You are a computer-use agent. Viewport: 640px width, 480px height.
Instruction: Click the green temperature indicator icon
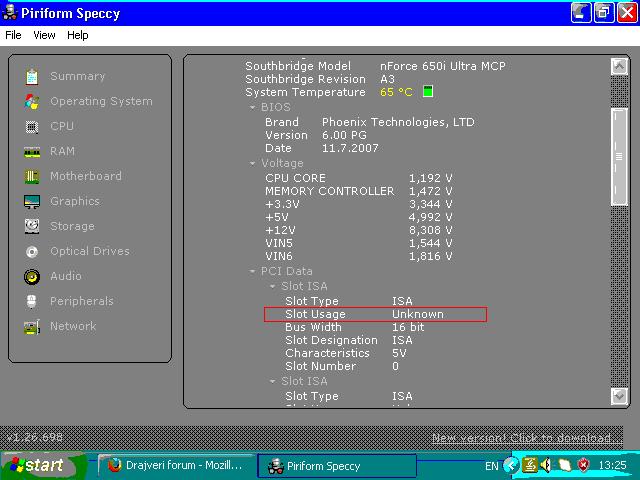427,91
